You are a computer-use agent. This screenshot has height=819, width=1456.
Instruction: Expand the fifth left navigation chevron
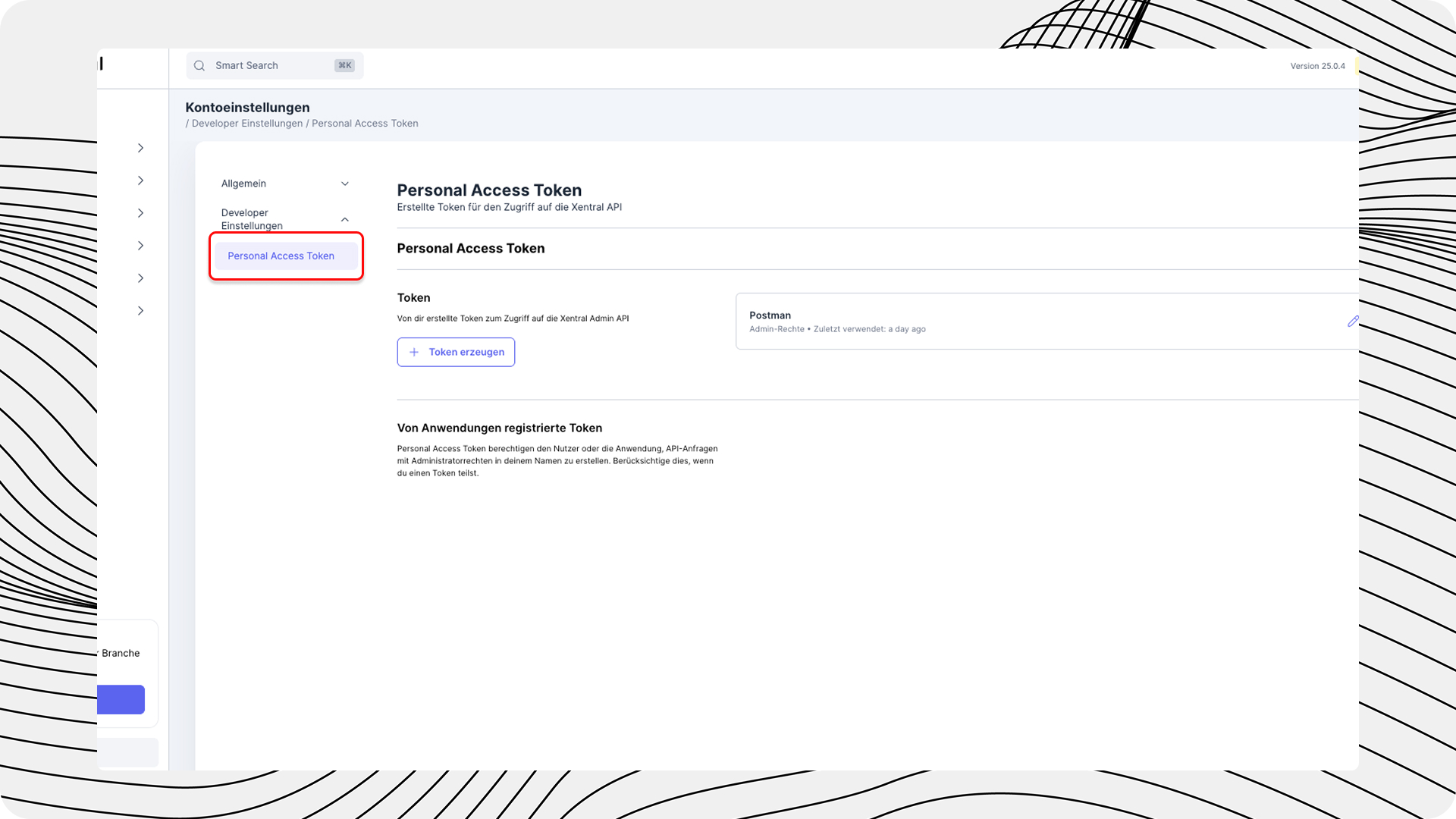(140, 278)
